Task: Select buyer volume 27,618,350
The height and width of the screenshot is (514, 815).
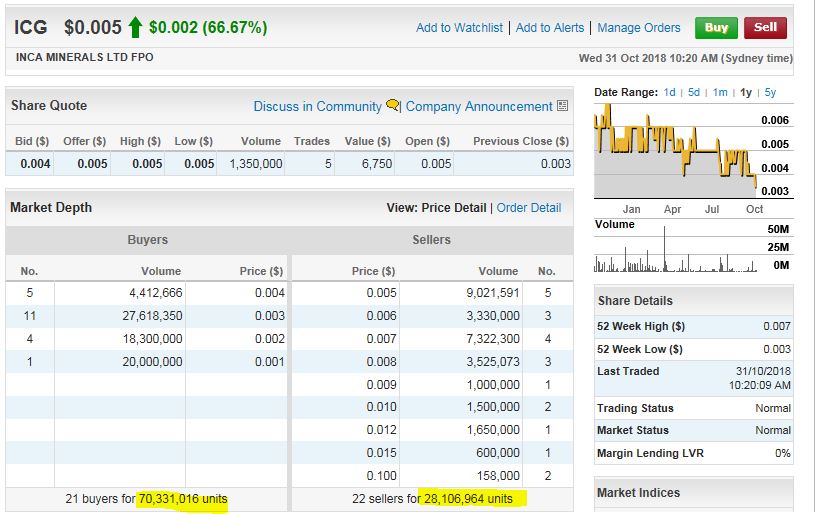Action: [x=152, y=315]
